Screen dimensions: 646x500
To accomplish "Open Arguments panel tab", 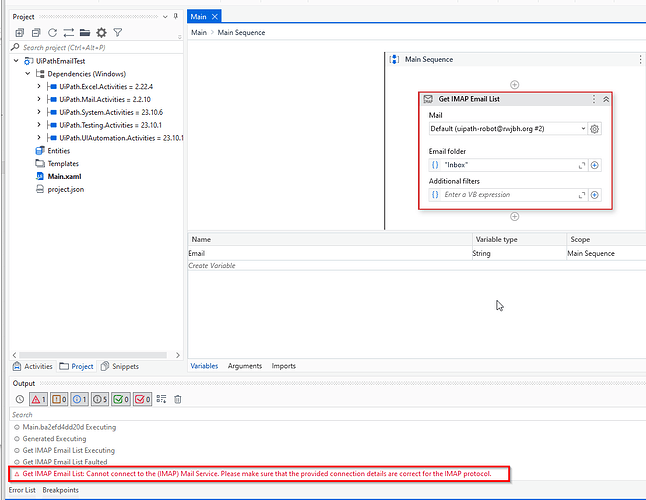I will 245,366.
